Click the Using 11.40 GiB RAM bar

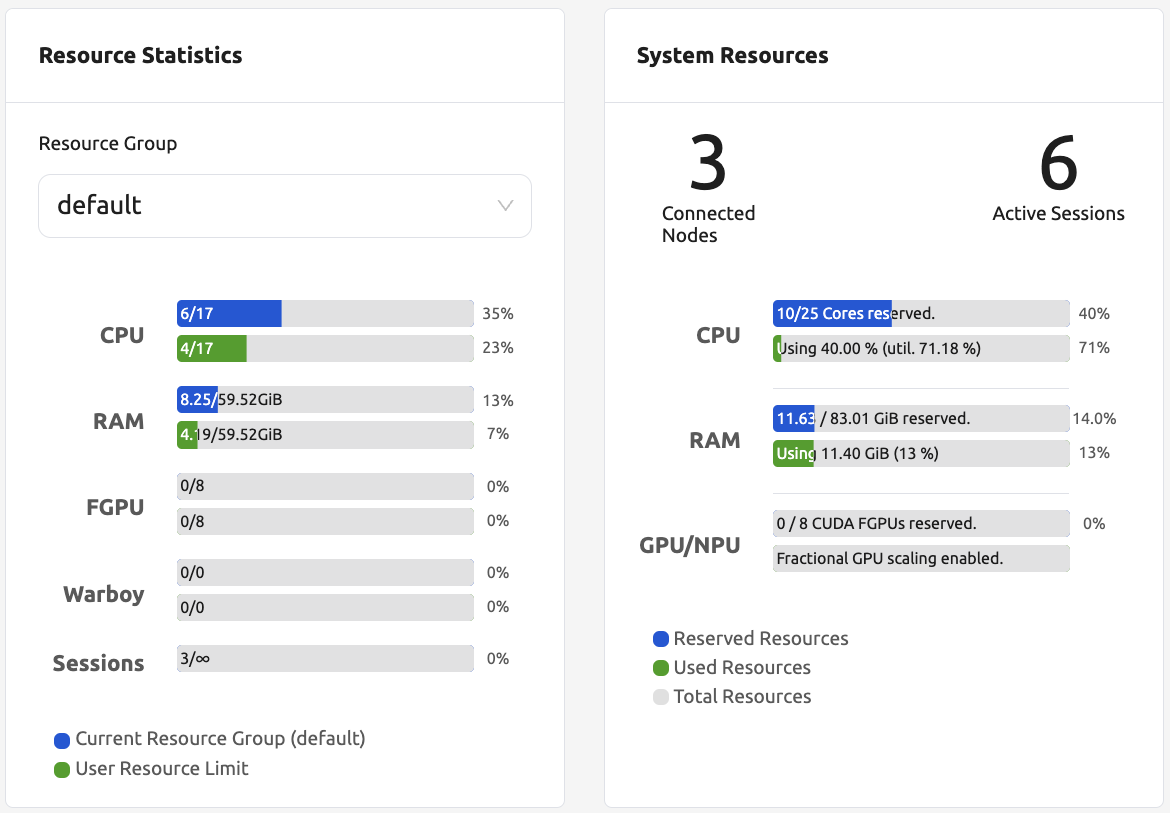pos(920,453)
